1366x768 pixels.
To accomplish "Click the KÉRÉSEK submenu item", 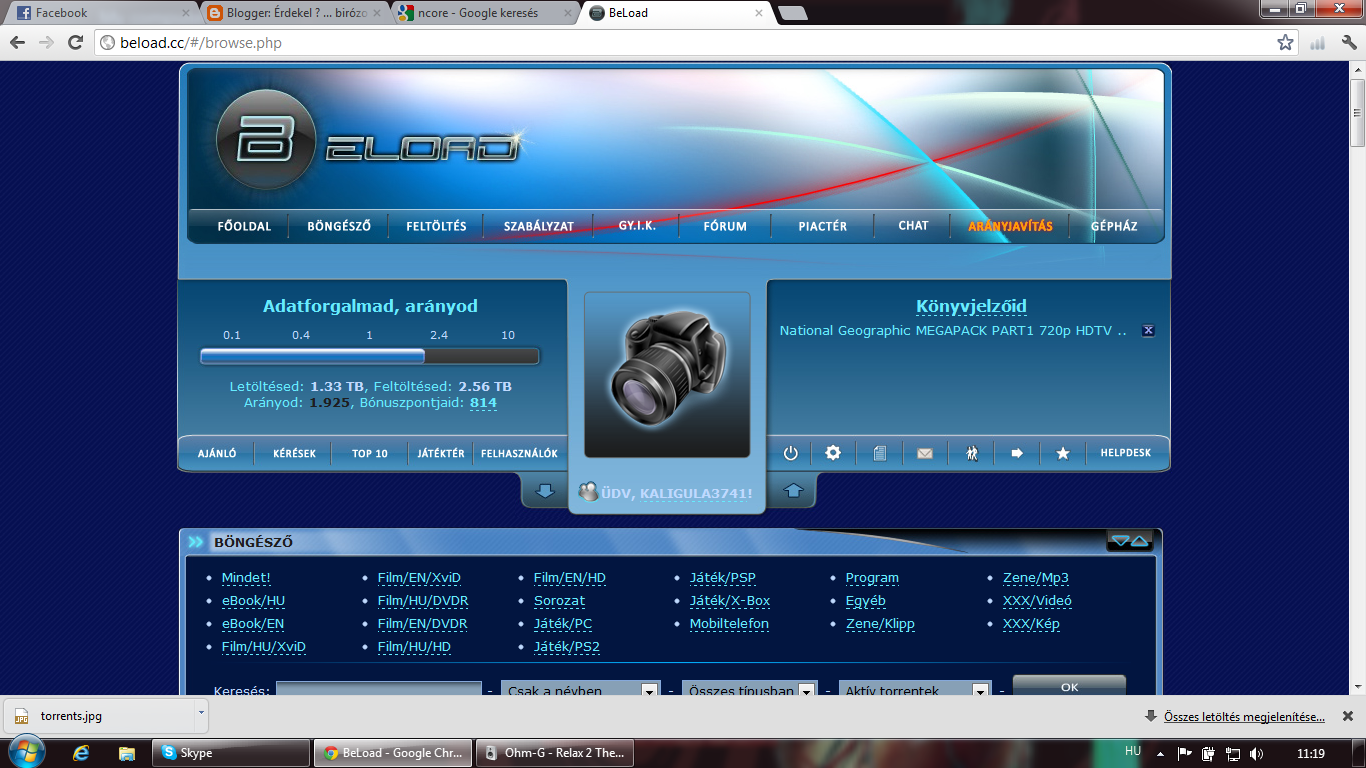I will (x=294, y=453).
